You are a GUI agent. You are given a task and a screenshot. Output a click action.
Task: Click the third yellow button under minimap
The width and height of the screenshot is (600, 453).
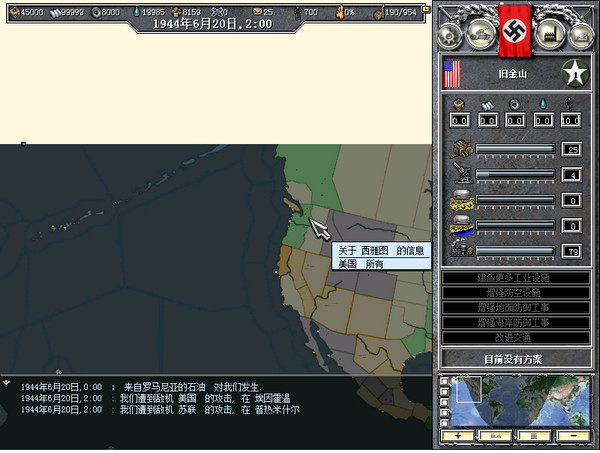pyautogui.click(x=534, y=436)
